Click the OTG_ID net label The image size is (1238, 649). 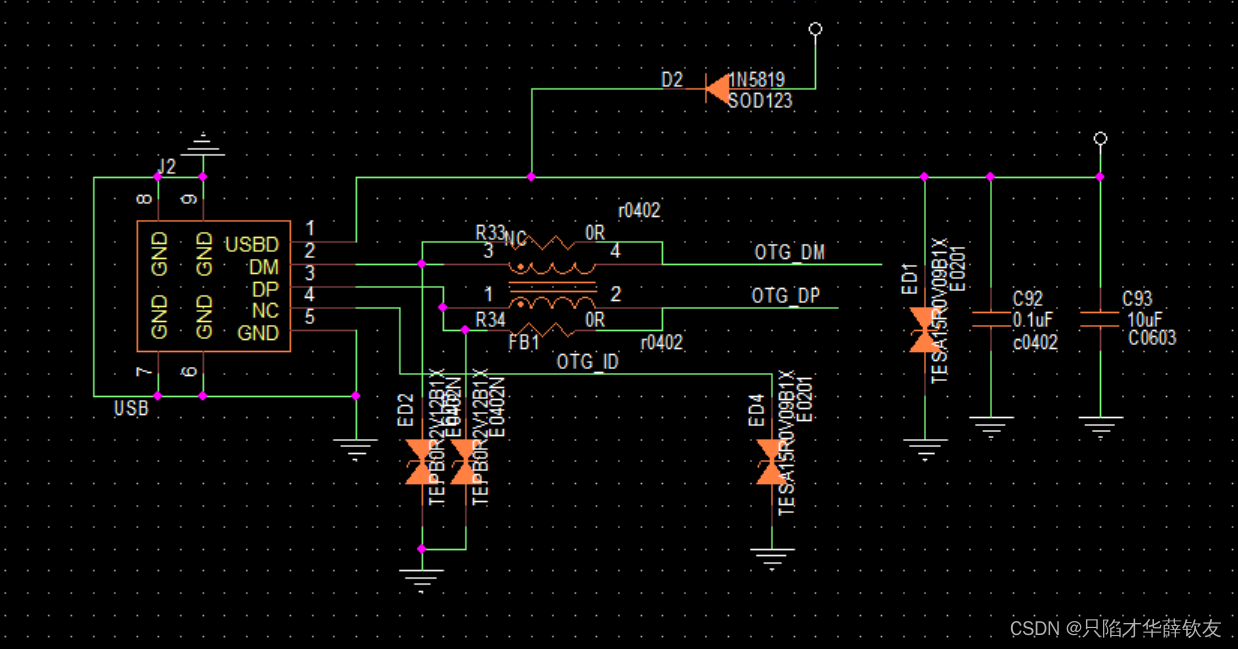coord(588,361)
